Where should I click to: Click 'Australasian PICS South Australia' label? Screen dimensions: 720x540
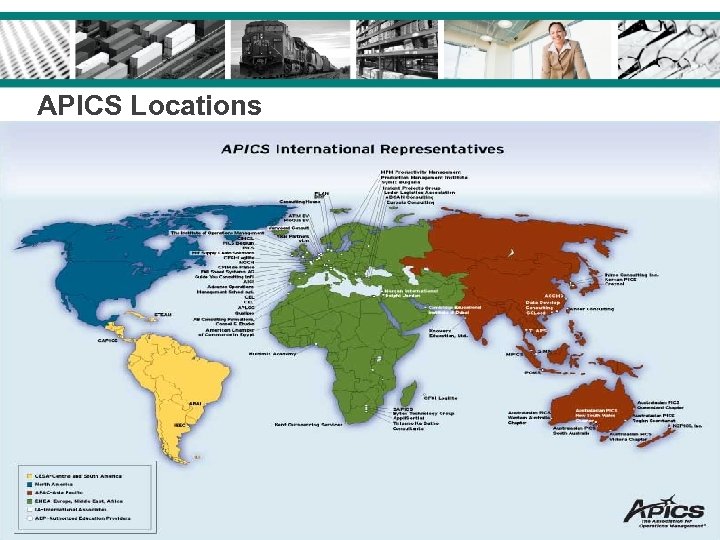coord(574,430)
